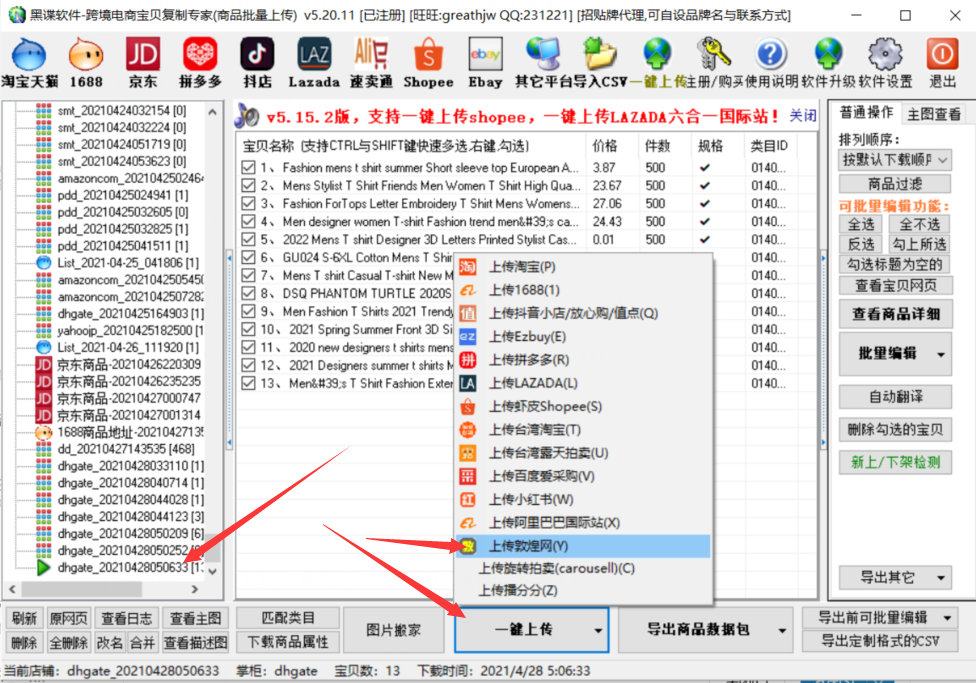Open the Ebay toolbar icon
Viewport: 976px width, 683px height.
coord(485,62)
